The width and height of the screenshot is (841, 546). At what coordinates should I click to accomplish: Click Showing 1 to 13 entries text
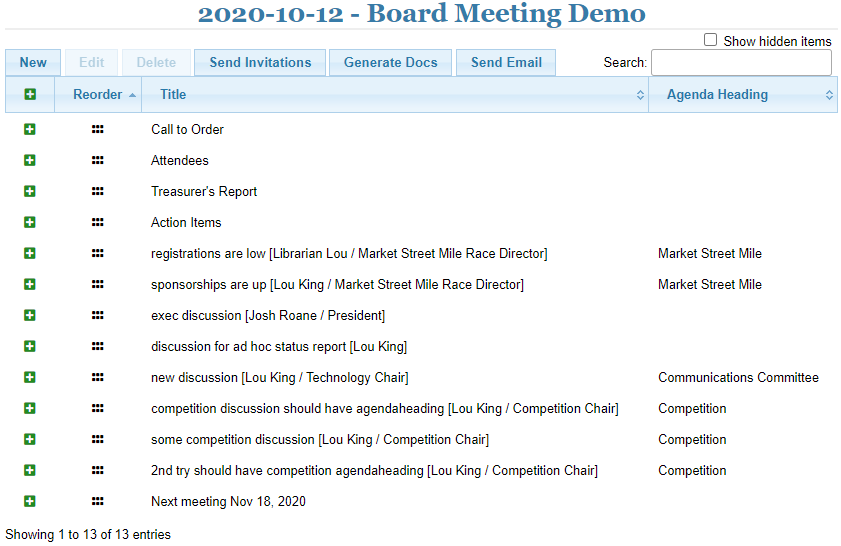click(88, 534)
